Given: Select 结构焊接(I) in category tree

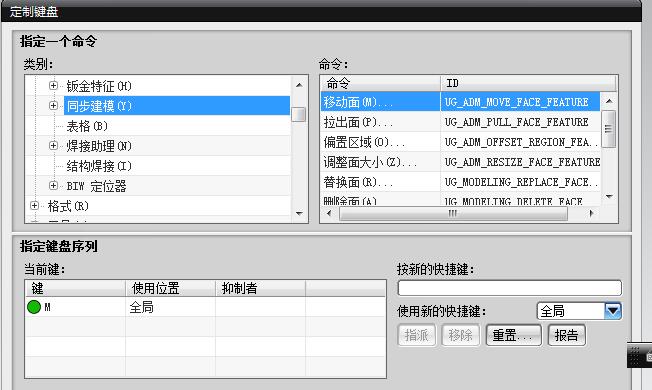Looking at the screenshot, I should [99, 166].
